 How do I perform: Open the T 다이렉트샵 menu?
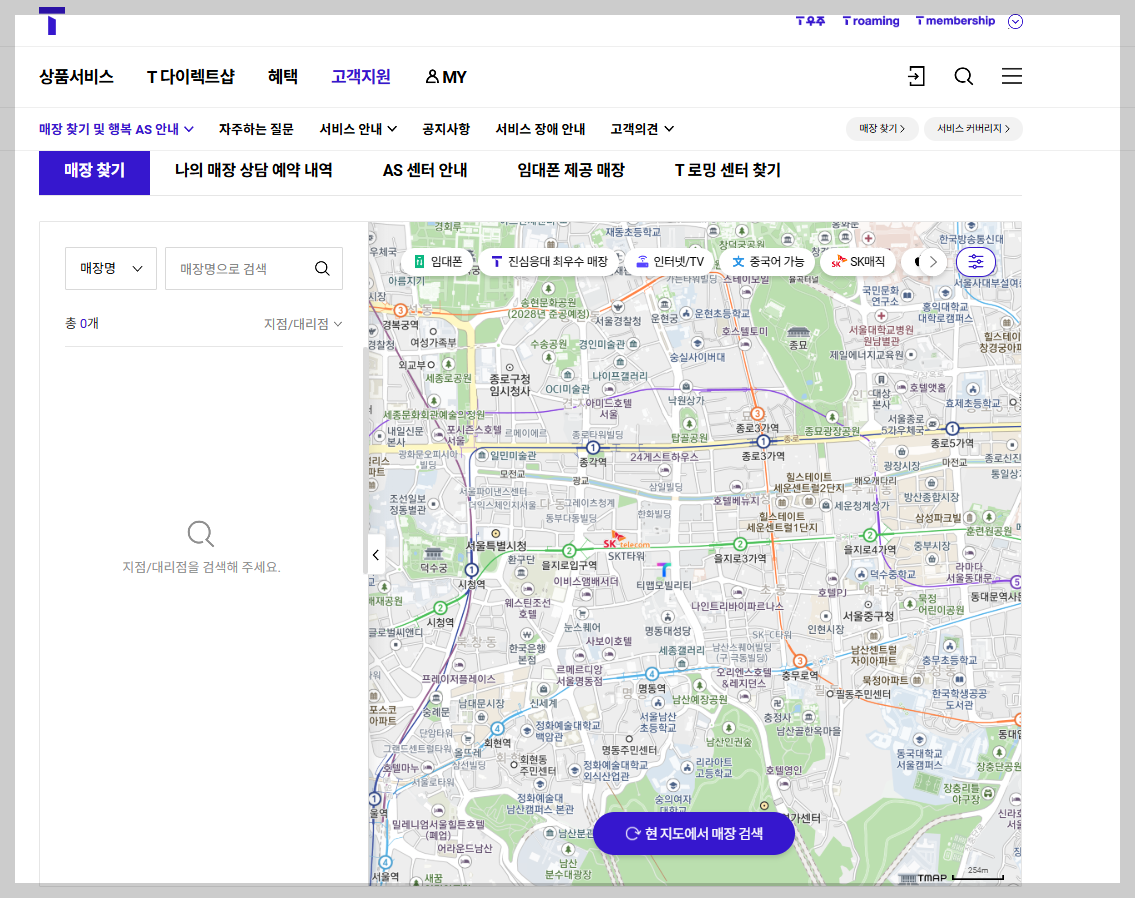(x=190, y=77)
